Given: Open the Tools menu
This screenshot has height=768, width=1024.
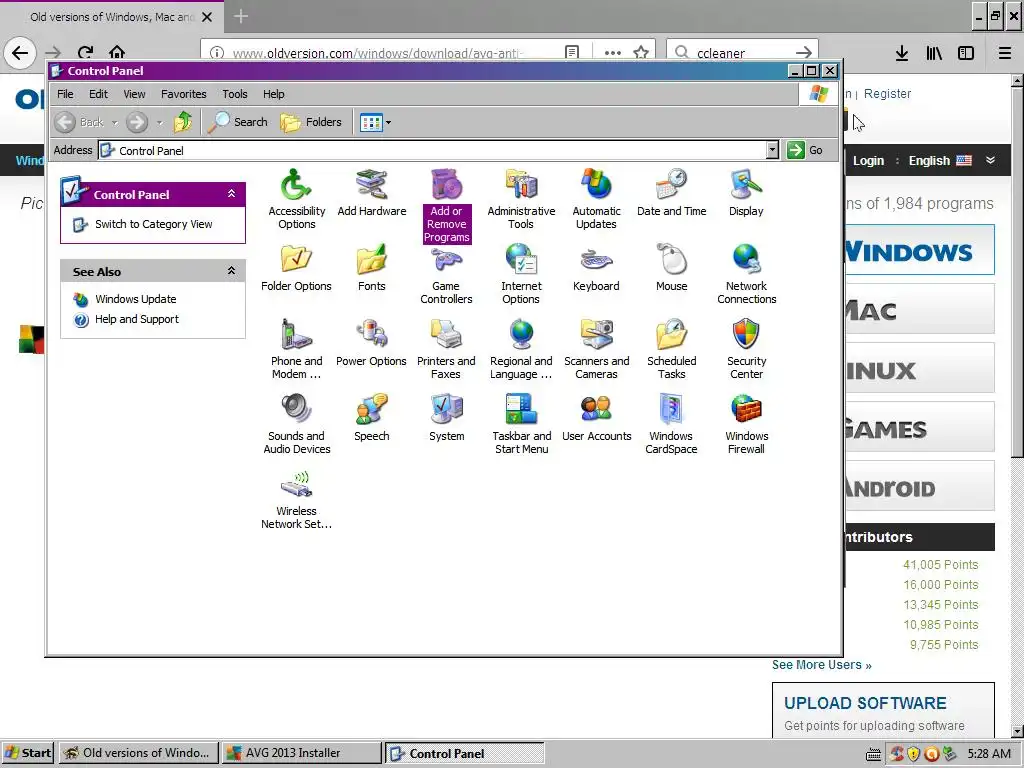Looking at the screenshot, I should click(234, 94).
